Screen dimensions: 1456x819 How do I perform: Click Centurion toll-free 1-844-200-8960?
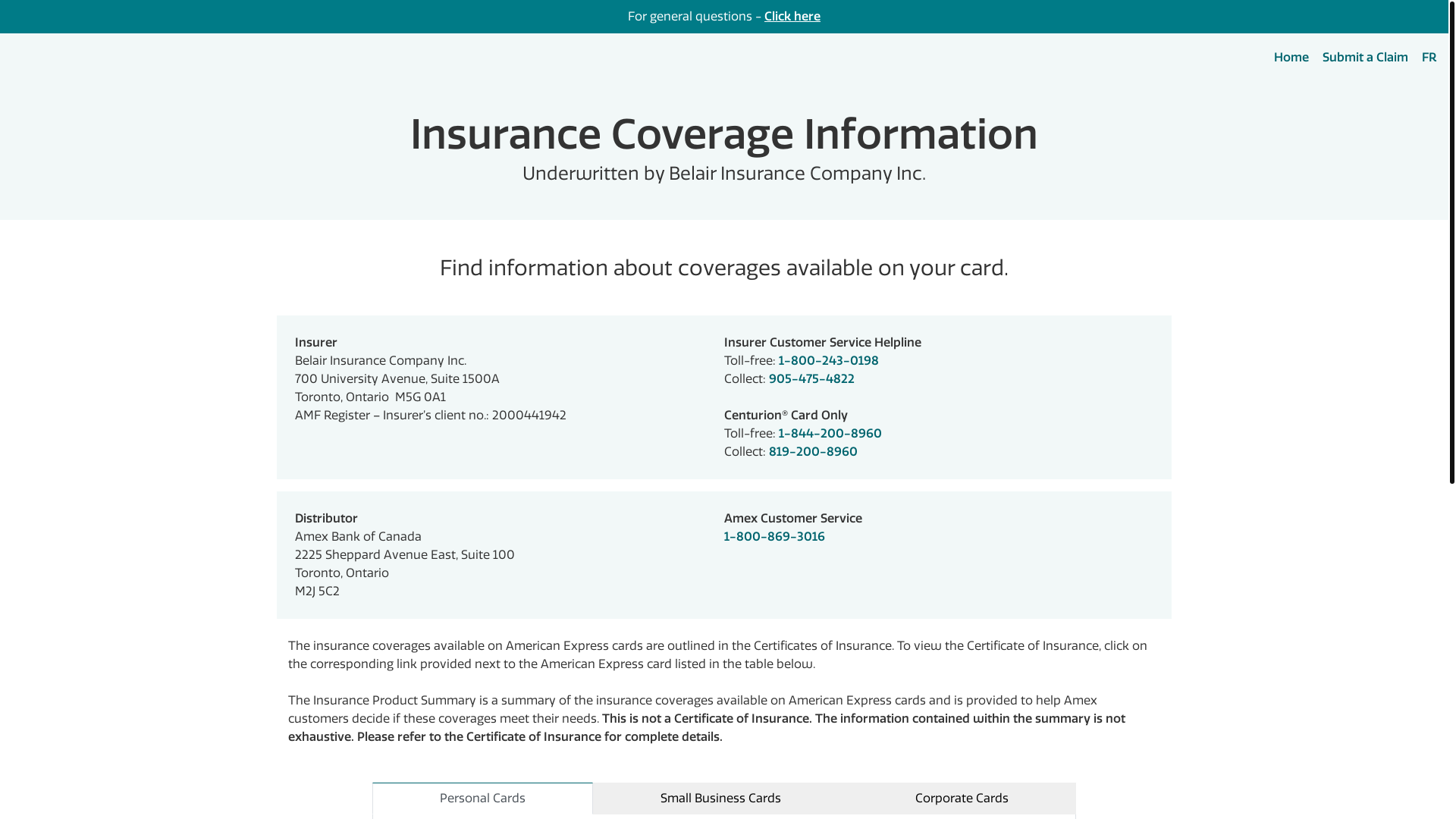point(830,433)
